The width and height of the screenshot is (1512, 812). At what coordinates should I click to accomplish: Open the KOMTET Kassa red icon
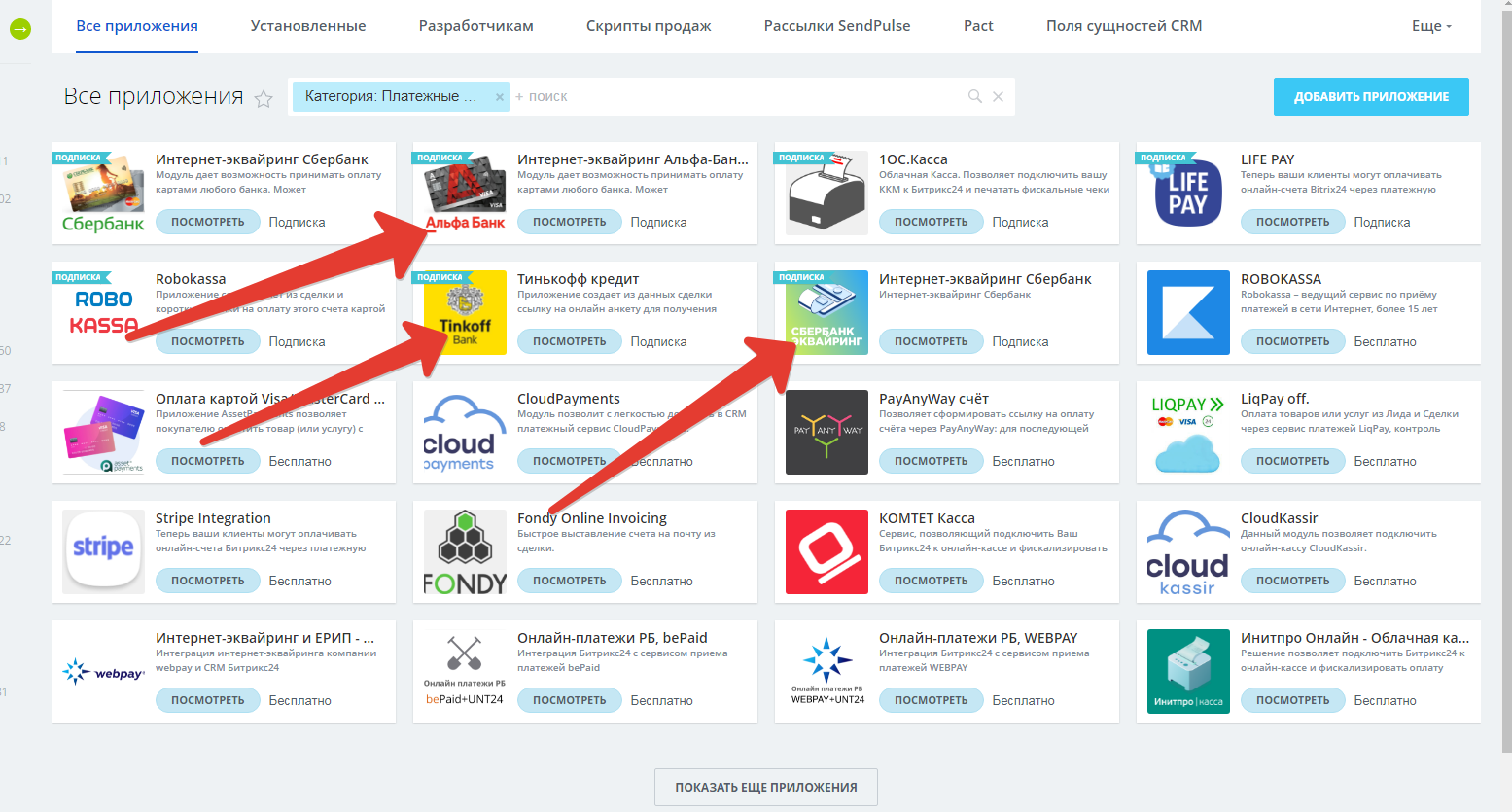click(826, 551)
